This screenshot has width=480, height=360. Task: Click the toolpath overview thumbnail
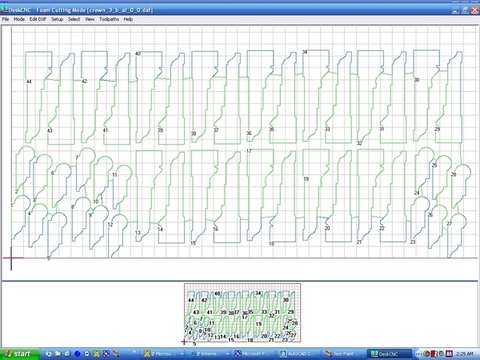click(x=242, y=313)
